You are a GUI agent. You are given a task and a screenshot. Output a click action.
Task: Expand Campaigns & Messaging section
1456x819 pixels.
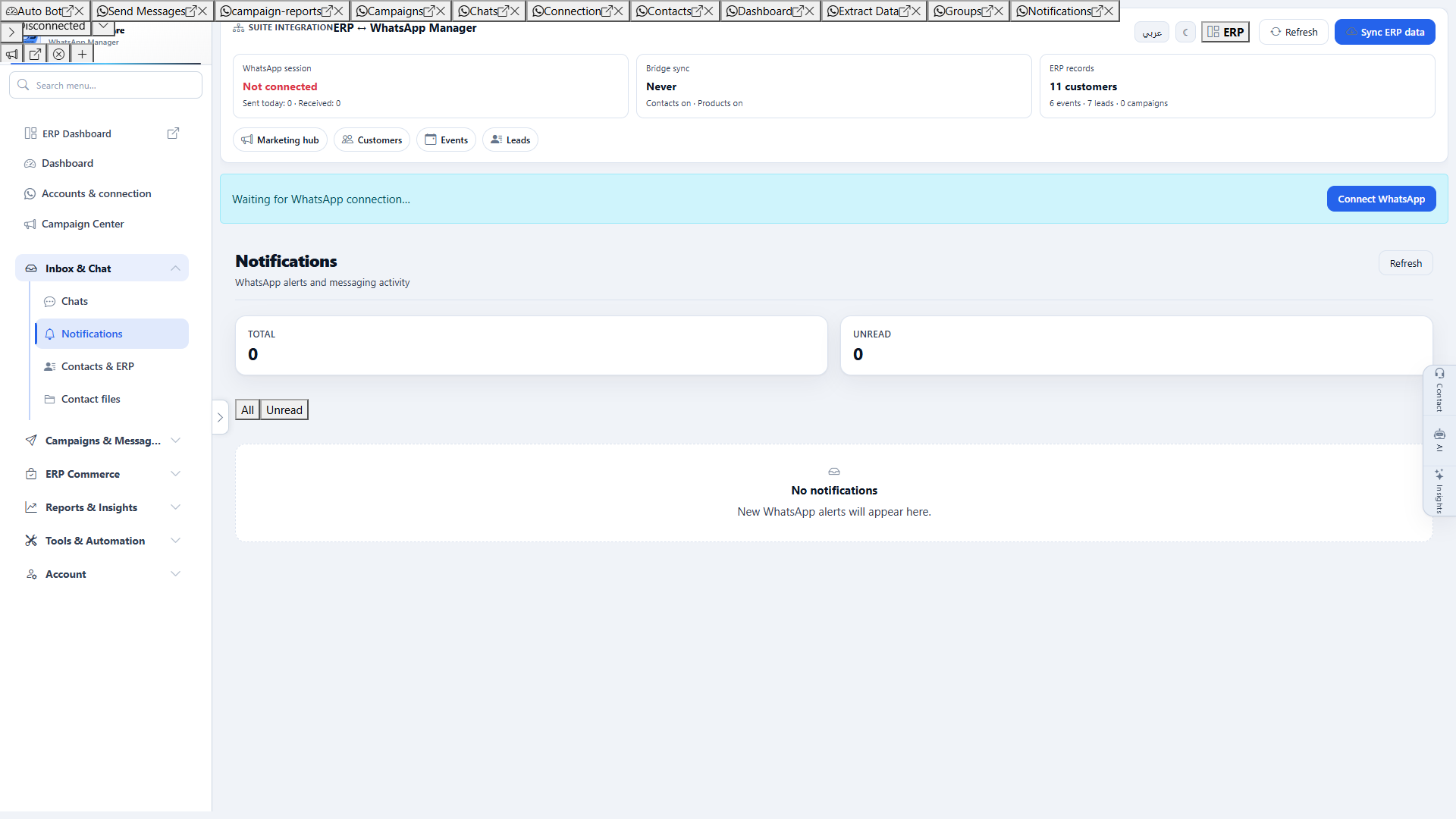(102, 441)
